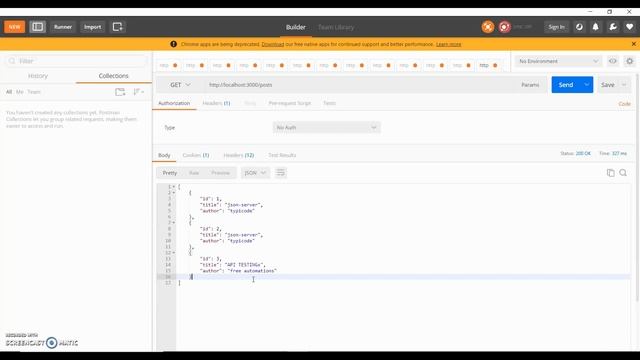Select the Pretty view mode
640x360 pixels.
coord(170,173)
